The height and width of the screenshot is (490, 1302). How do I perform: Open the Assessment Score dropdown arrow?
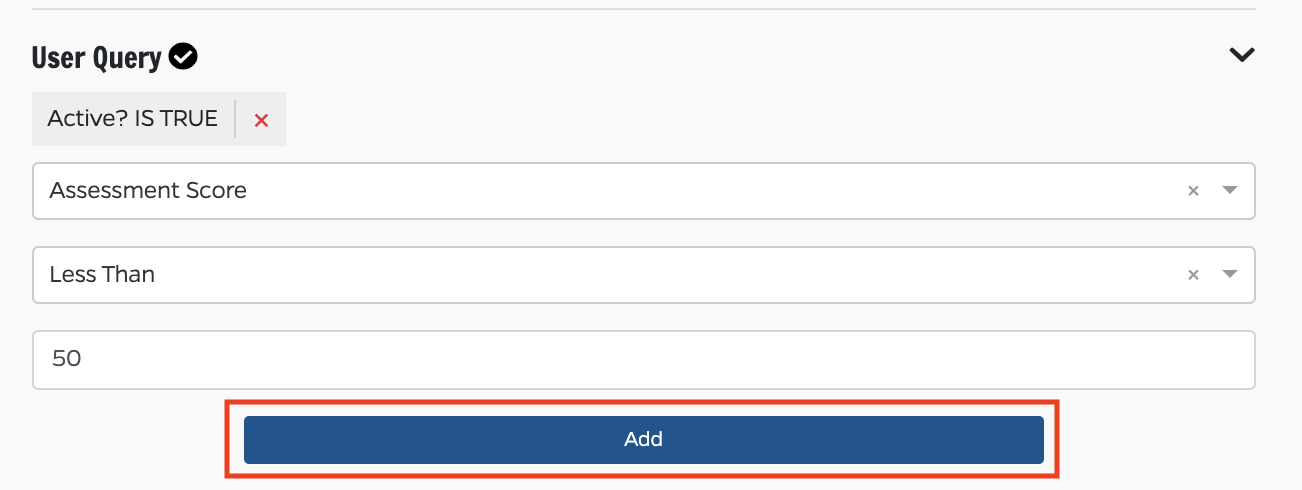click(1230, 190)
